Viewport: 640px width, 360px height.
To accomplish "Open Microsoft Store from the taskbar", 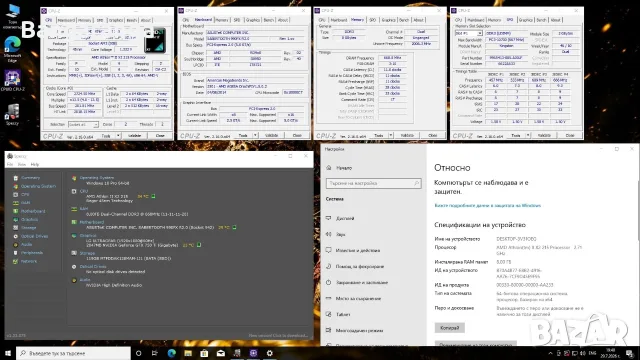I will pos(204,353).
